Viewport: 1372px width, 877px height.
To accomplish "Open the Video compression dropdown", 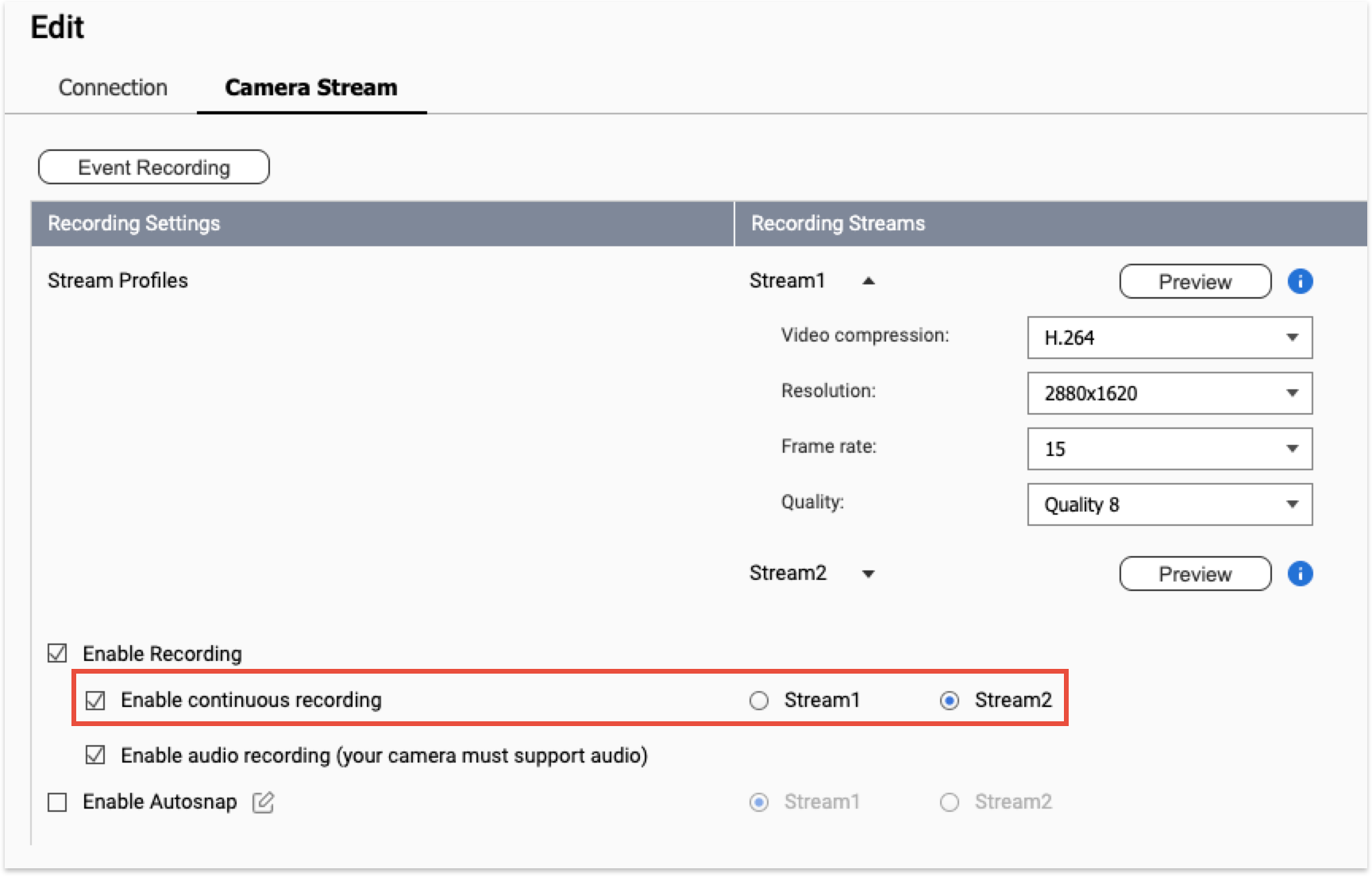I will (1169, 338).
